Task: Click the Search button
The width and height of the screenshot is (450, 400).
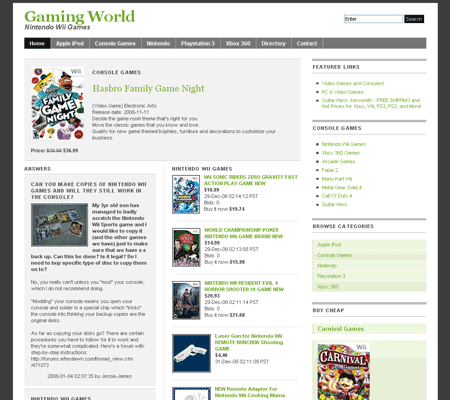Action: coord(414,19)
